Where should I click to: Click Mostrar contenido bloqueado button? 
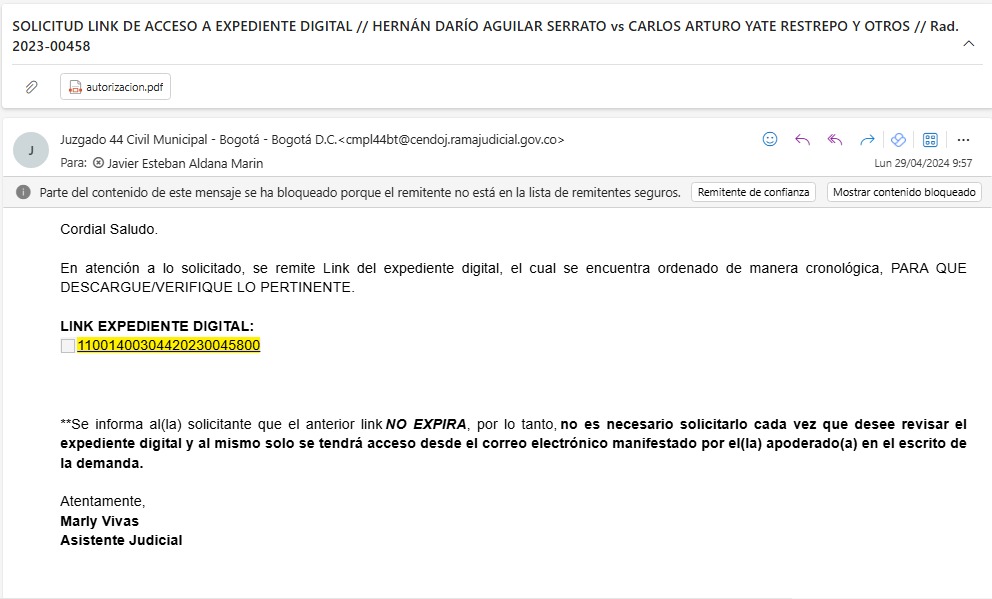[x=904, y=192]
